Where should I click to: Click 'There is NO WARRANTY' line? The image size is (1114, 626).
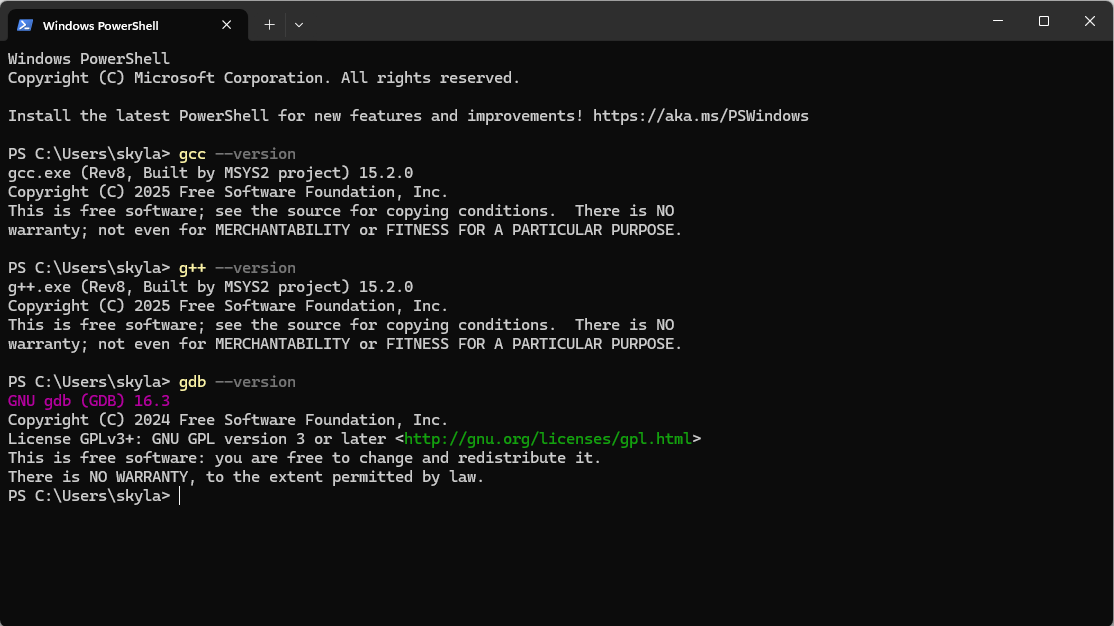[246, 477]
